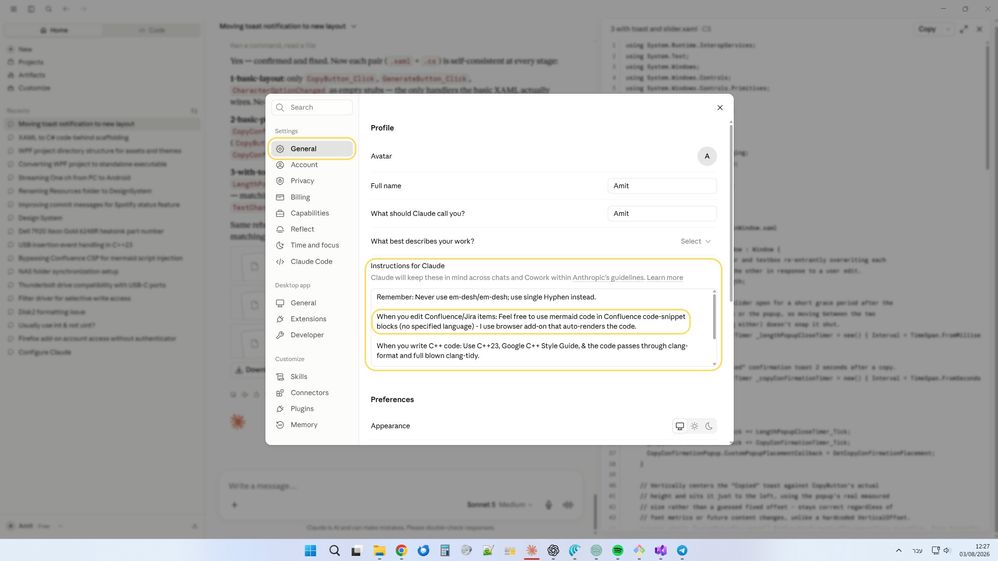Image resolution: width=998 pixels, height=561 pixels.
Task: Click the settings dialog vertical scrollbar
Action: coord(731,213)
